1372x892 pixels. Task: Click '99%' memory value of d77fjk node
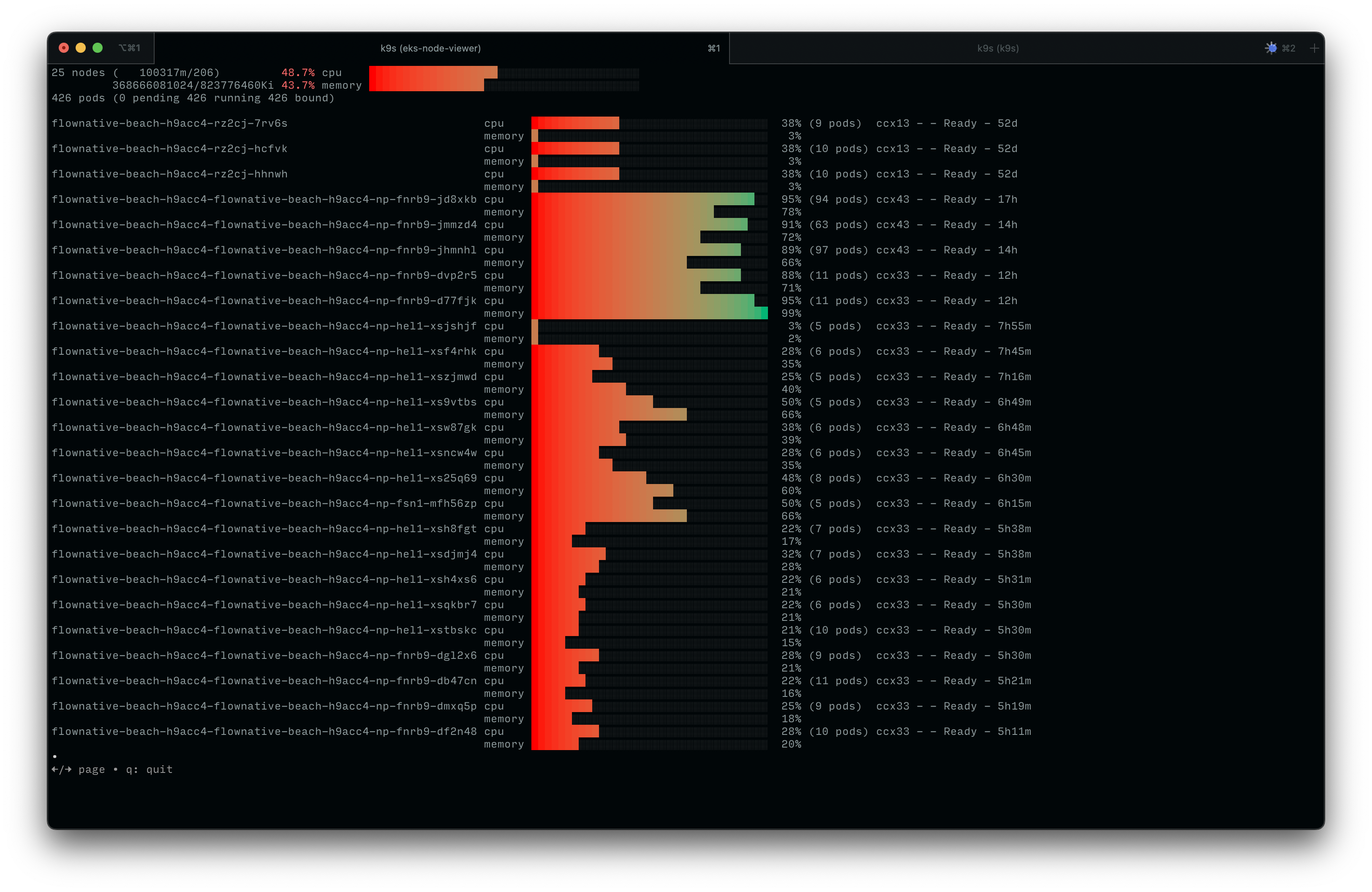pyautogui.click(x=792, y=313)
